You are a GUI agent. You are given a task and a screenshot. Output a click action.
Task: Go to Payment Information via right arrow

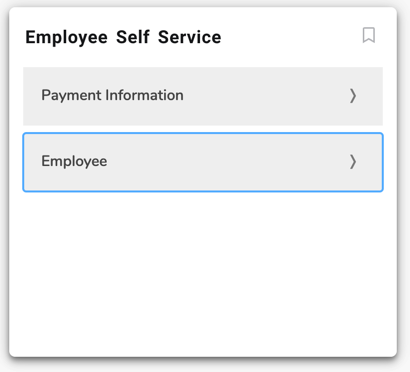[353, 96]
